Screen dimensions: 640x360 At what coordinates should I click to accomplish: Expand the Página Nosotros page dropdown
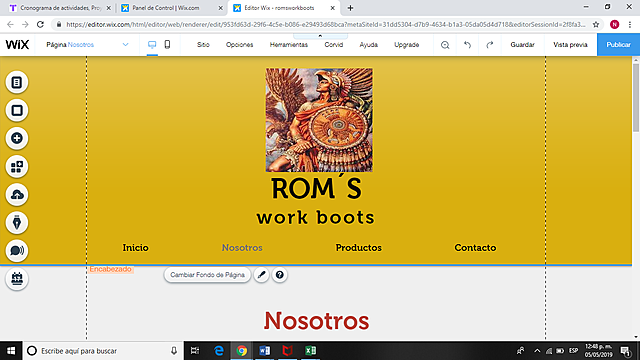coord(125,44)
